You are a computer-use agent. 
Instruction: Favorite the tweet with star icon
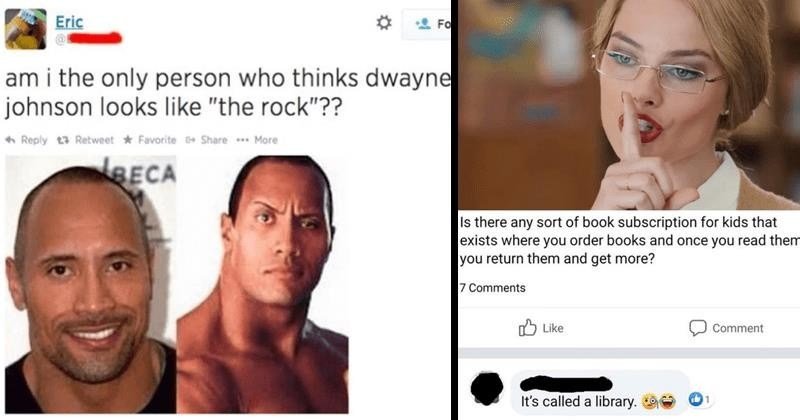(150, 140)
